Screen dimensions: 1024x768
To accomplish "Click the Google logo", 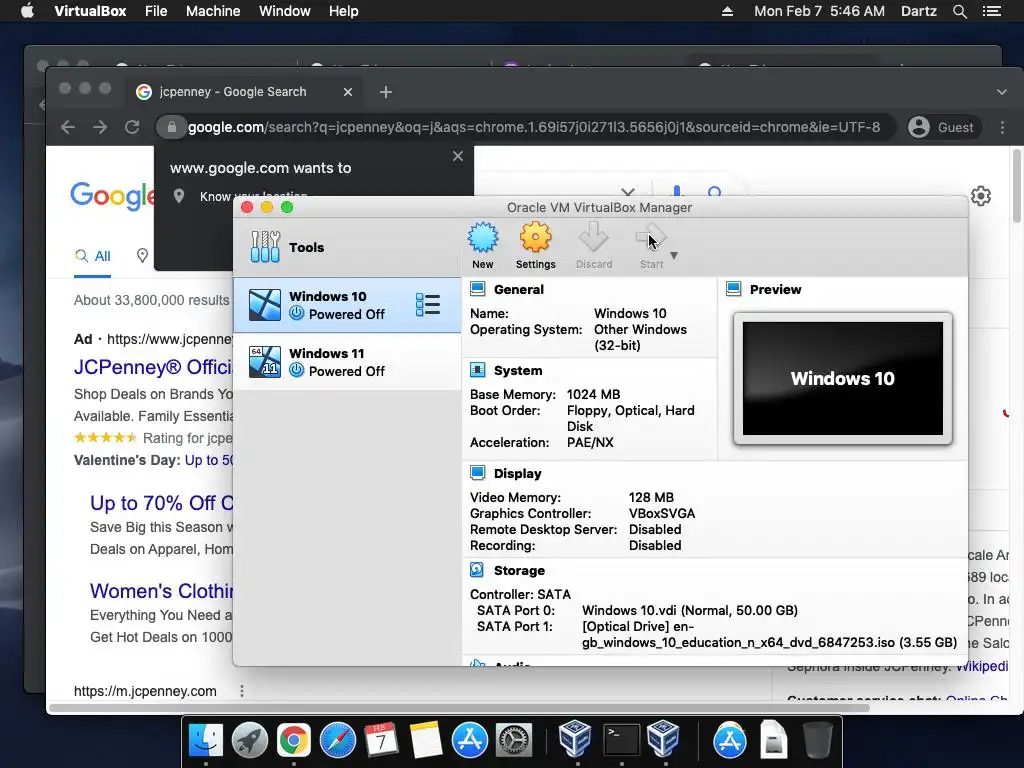I will coord(112,196).
